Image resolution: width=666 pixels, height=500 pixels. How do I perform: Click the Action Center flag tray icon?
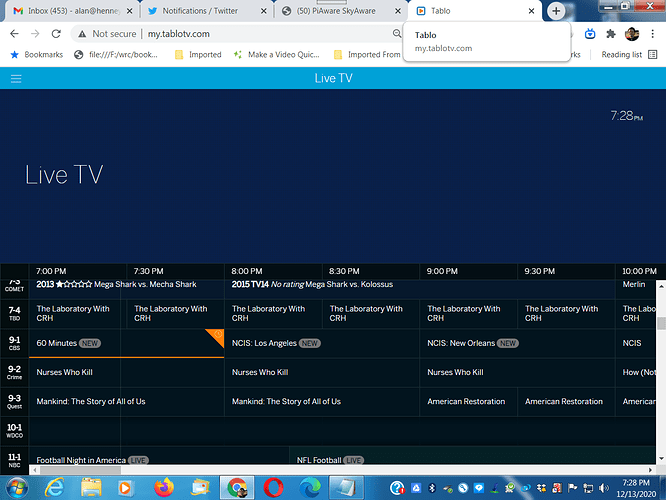click(573, 489)
